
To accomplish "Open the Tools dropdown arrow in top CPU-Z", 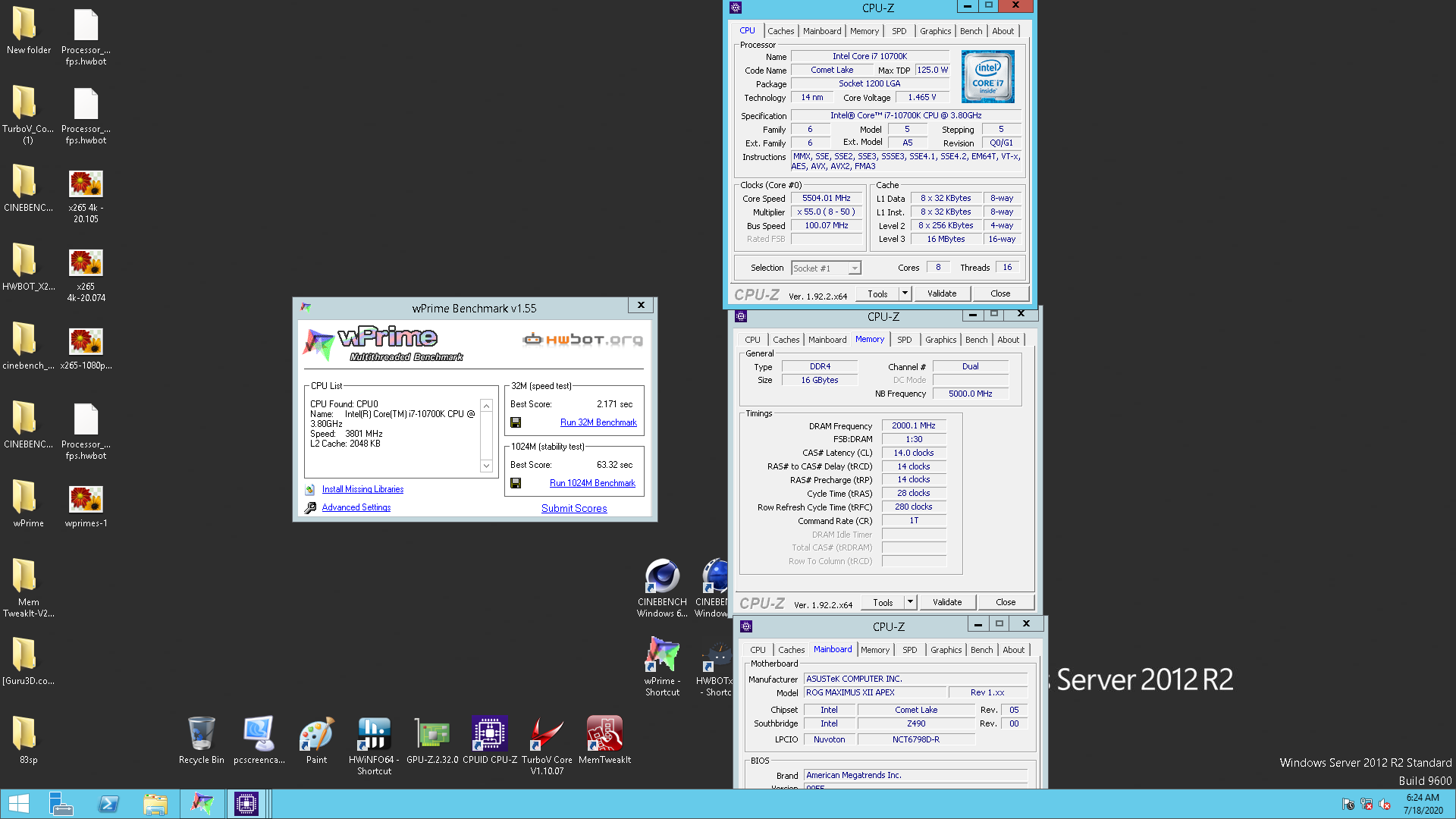I will click(905, 293).
